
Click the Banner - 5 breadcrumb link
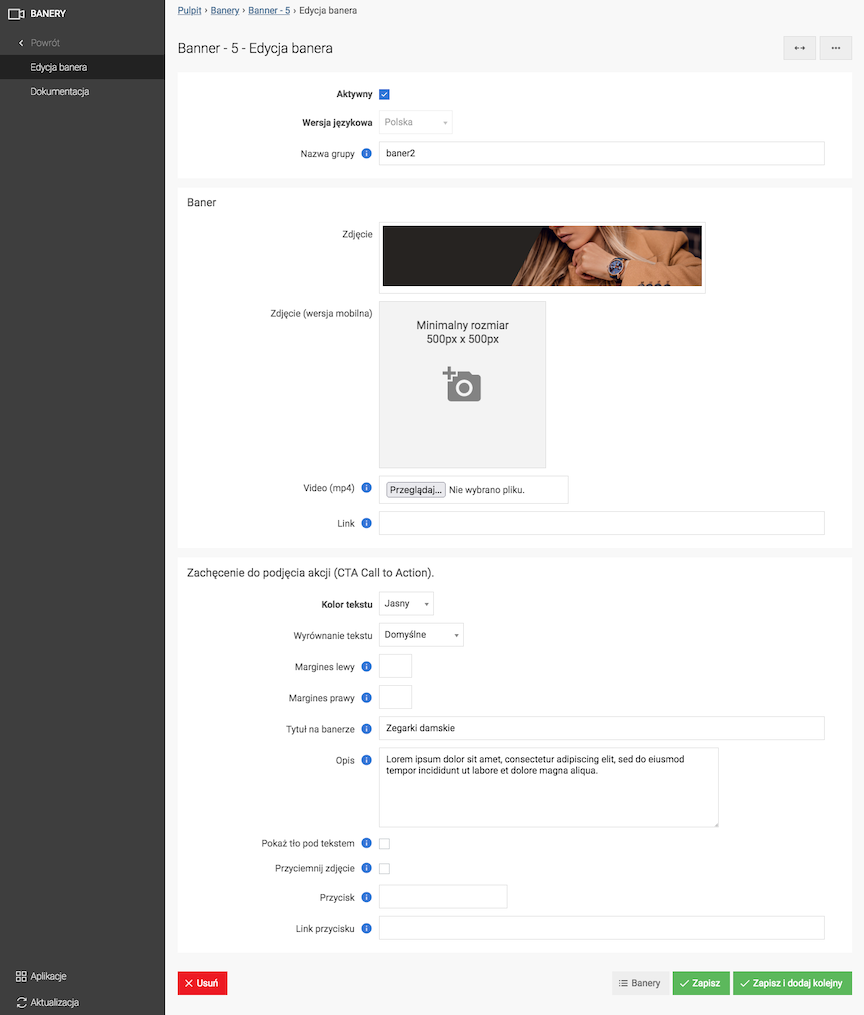[x=269, y=10]
